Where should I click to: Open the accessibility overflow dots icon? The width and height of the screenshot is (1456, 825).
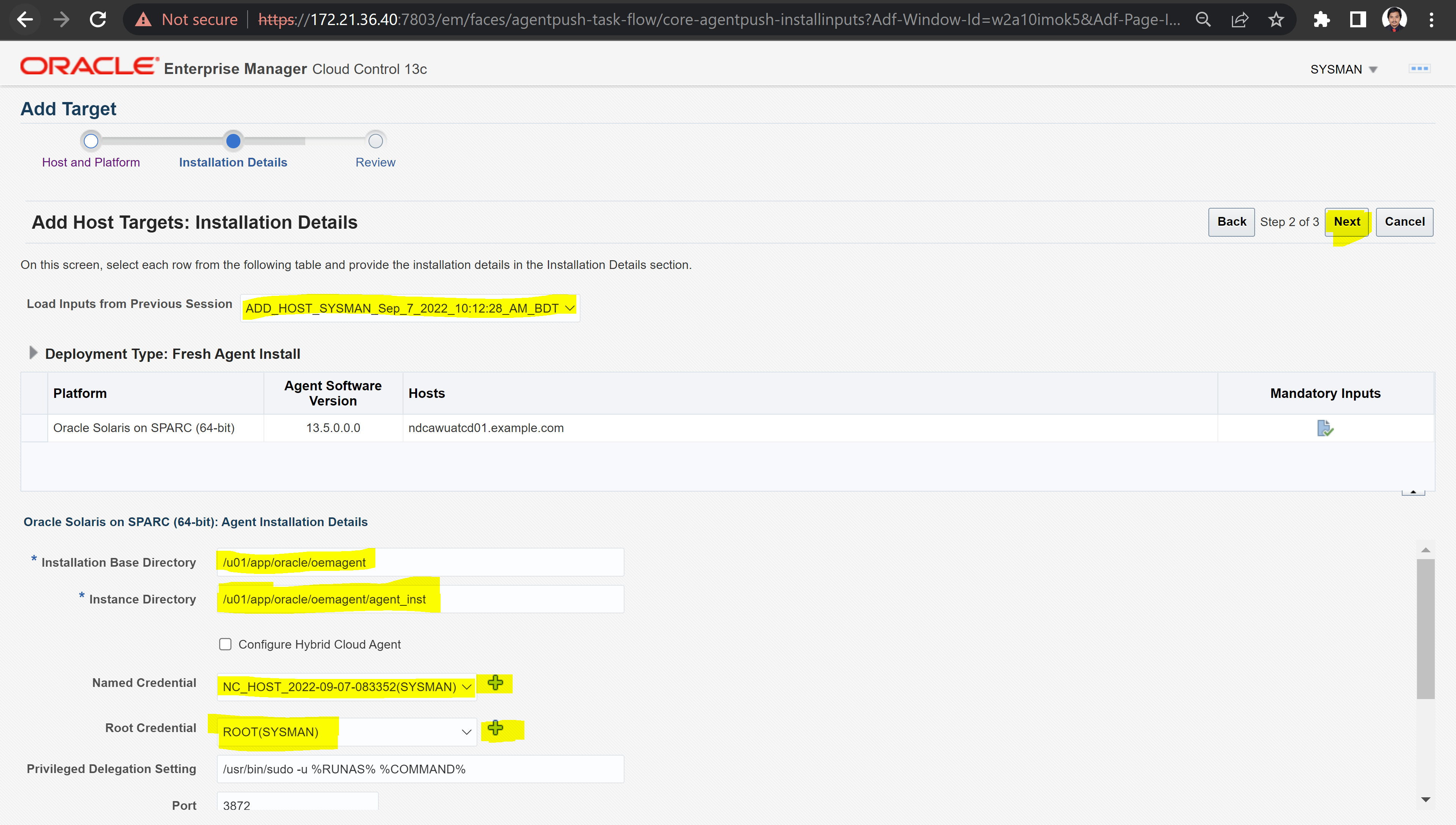tap(1419, 69)
